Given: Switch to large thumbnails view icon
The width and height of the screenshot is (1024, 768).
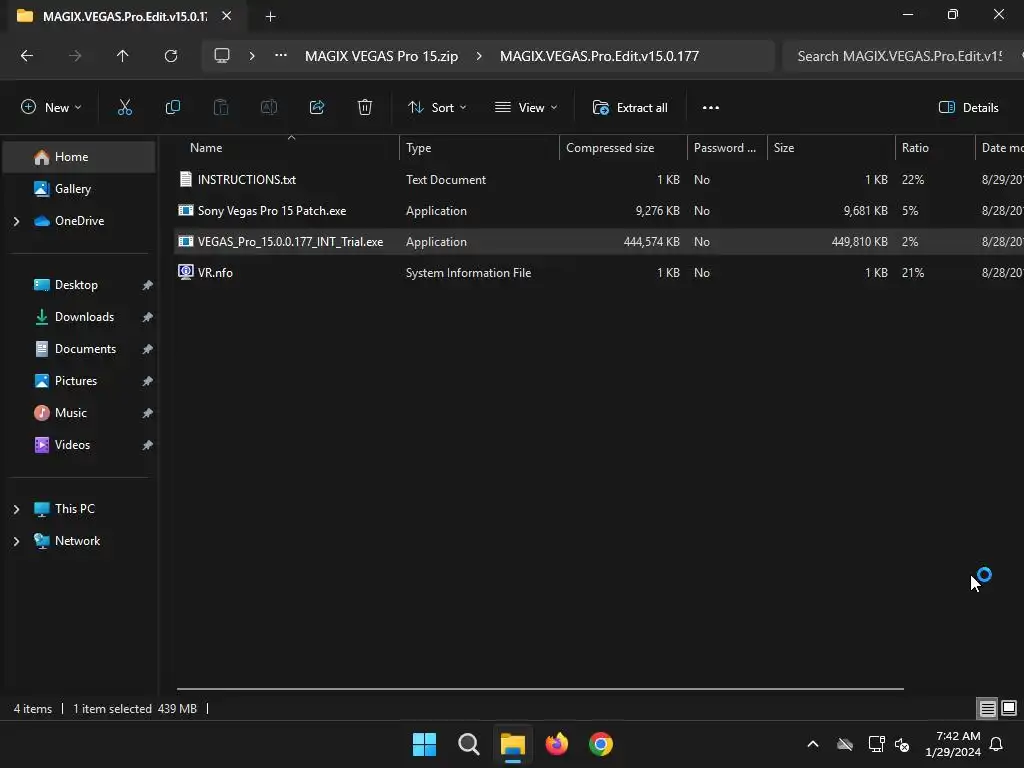Looking at the screenshot, I should (x=1009, y=708).
